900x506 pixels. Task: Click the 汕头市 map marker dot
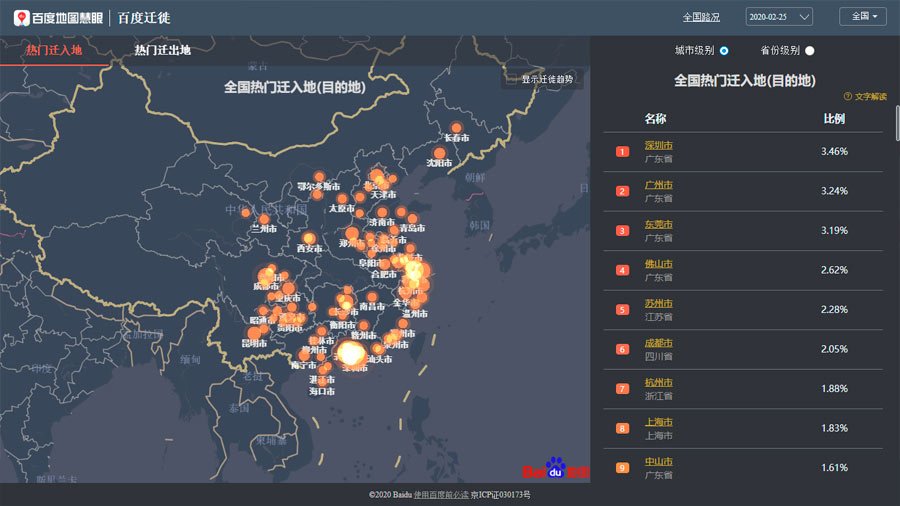click(378, 348)
